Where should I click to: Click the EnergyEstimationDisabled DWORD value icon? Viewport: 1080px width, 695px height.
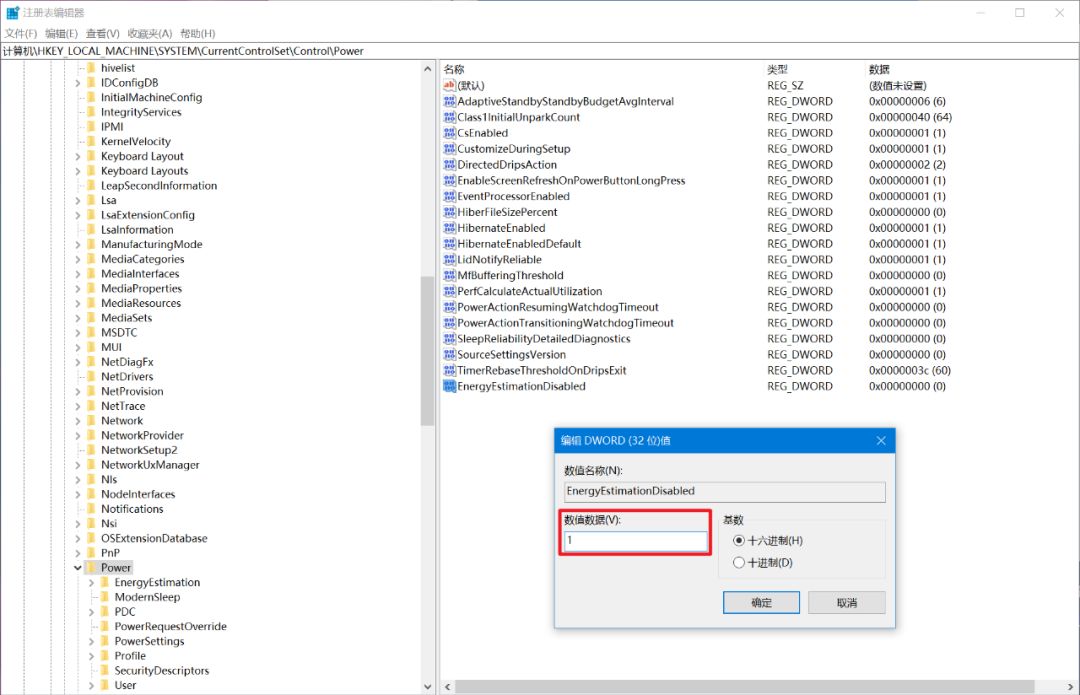(x=450, y=386)
